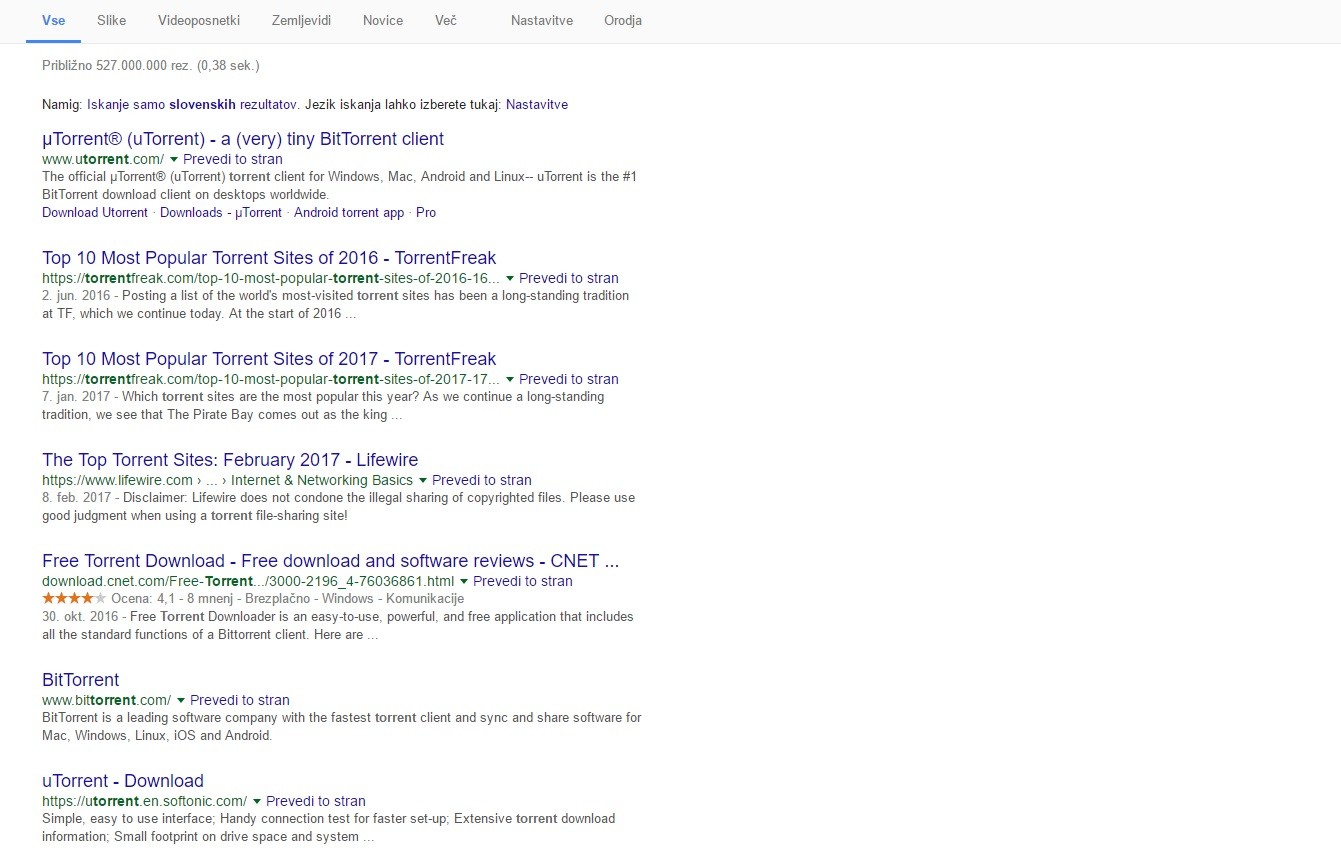Open the Pro sitelink

(x=426, y=212)
